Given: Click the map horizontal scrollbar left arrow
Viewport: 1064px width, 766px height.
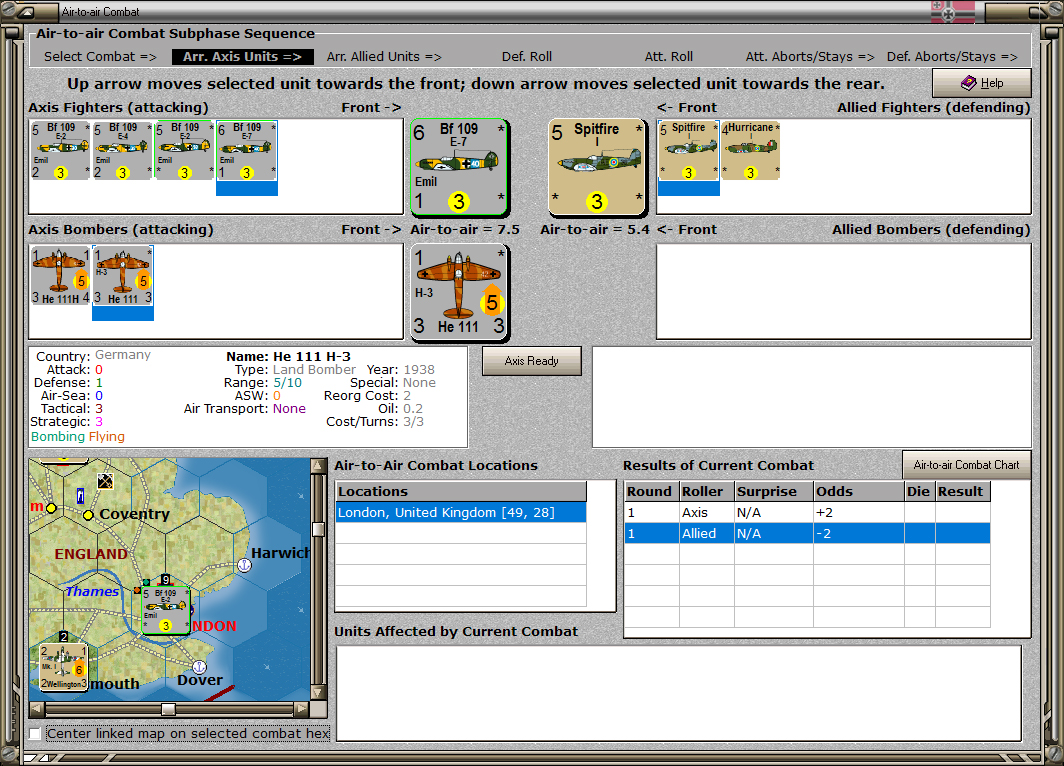Looking at the screenshot, I should click(37, 709).
